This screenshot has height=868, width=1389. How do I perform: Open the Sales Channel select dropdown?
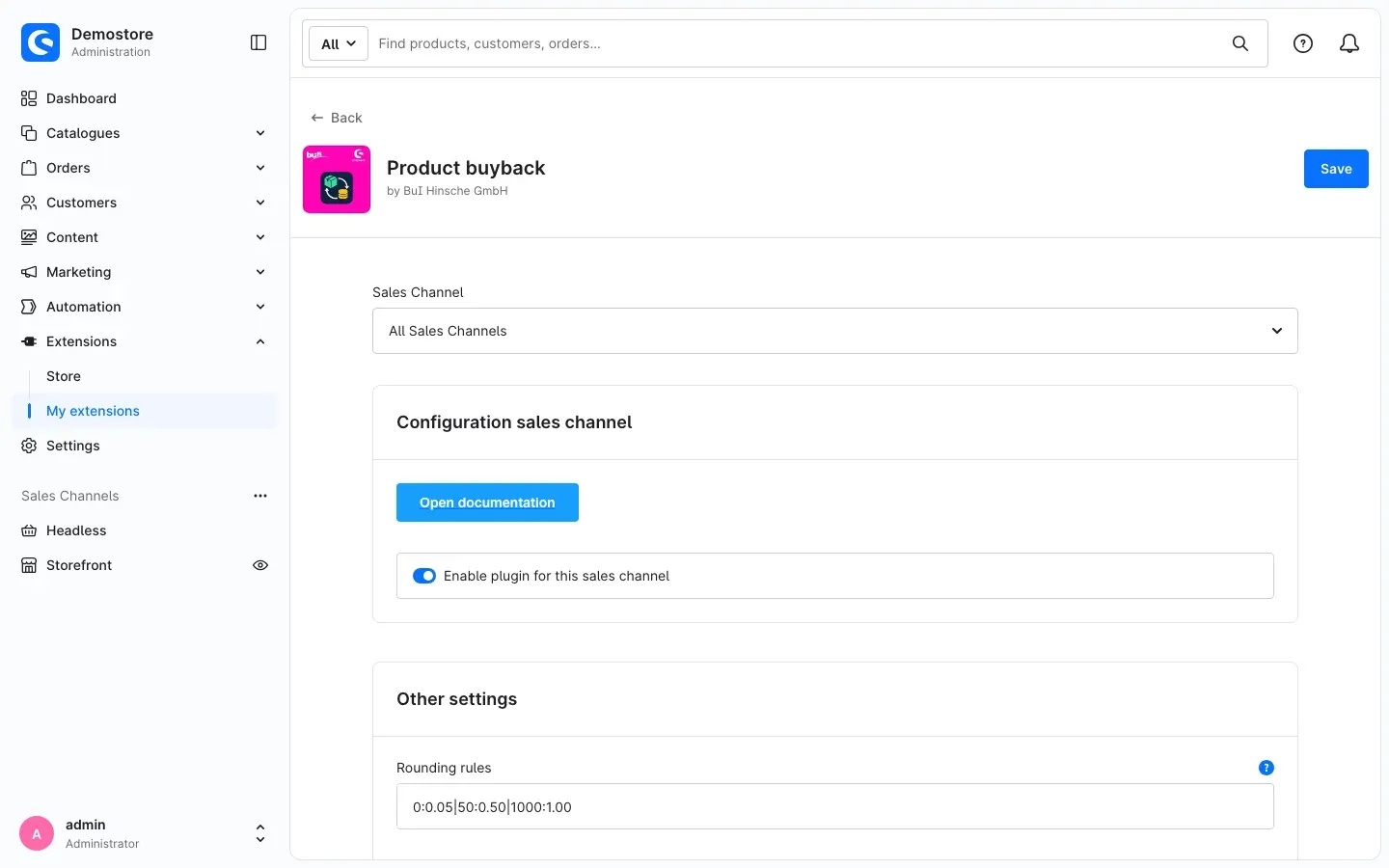835,331
